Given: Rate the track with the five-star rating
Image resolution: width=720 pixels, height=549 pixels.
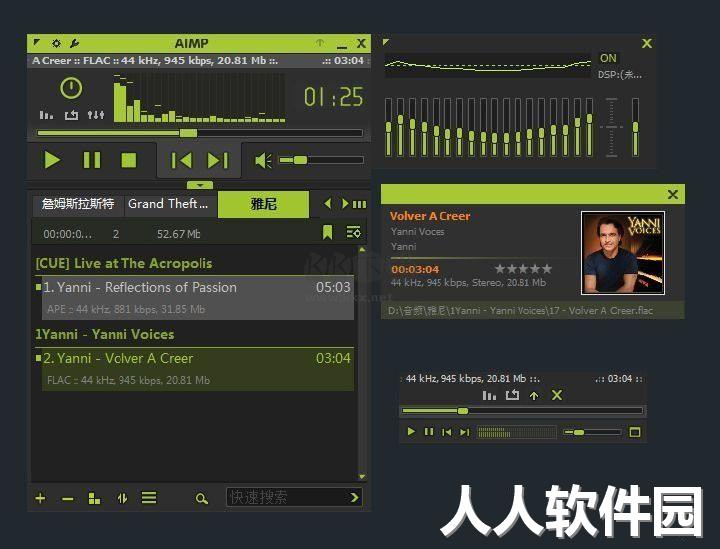Looking at the screenshot, I should (x=523, y=269).
